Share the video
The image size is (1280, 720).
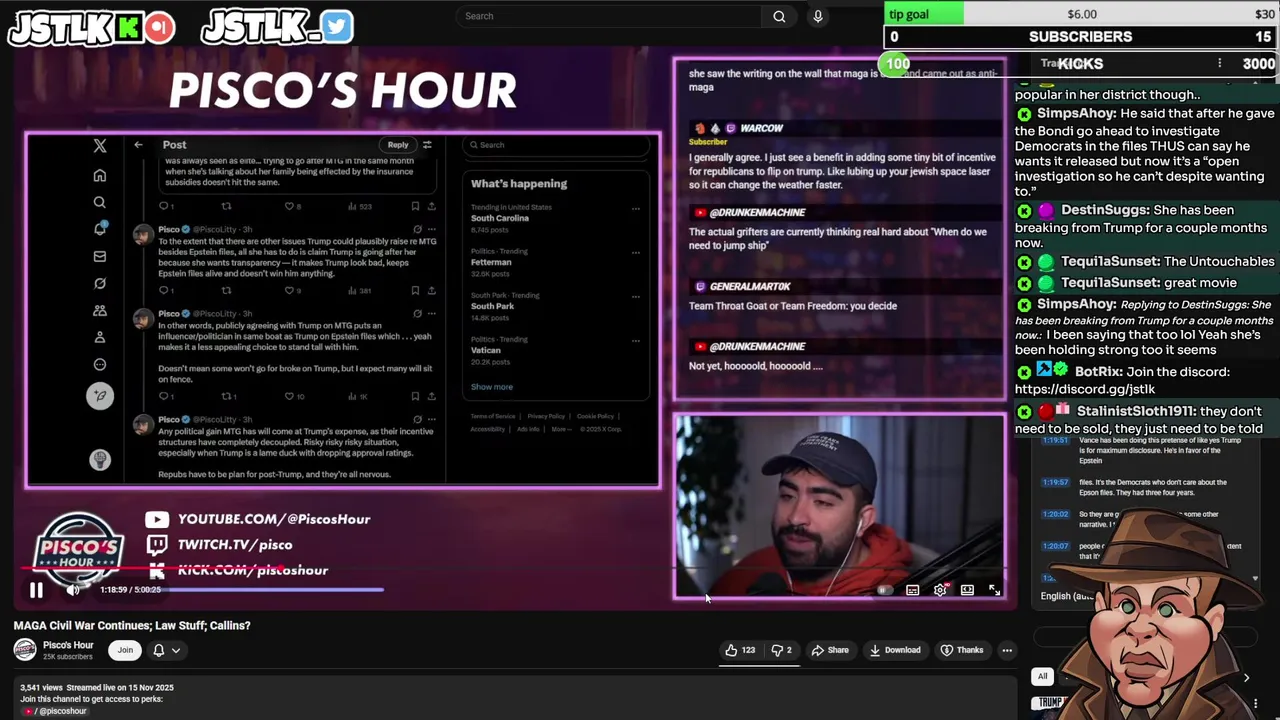coord(830,650)
